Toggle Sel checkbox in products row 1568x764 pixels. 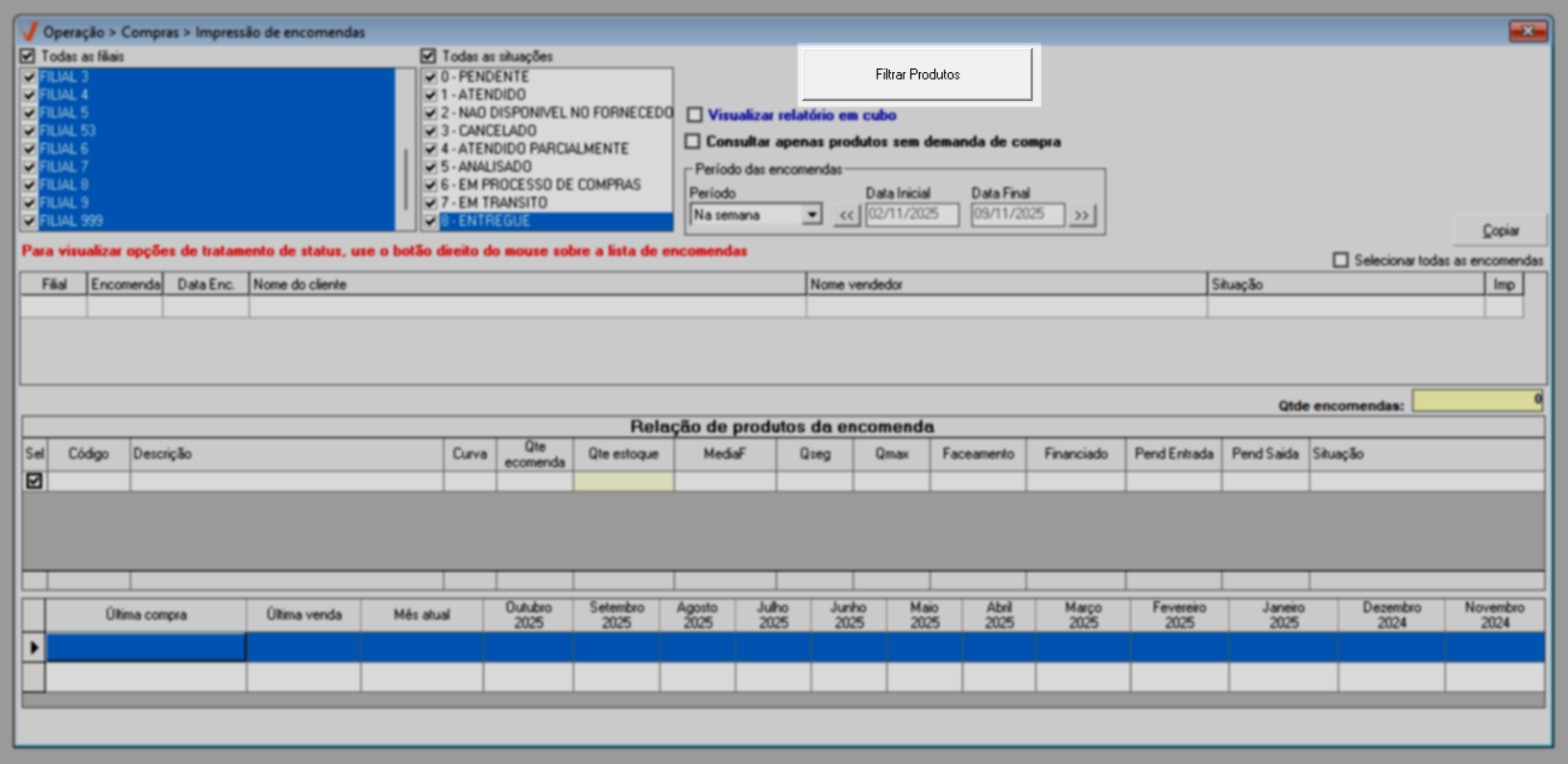click(35, 481)
